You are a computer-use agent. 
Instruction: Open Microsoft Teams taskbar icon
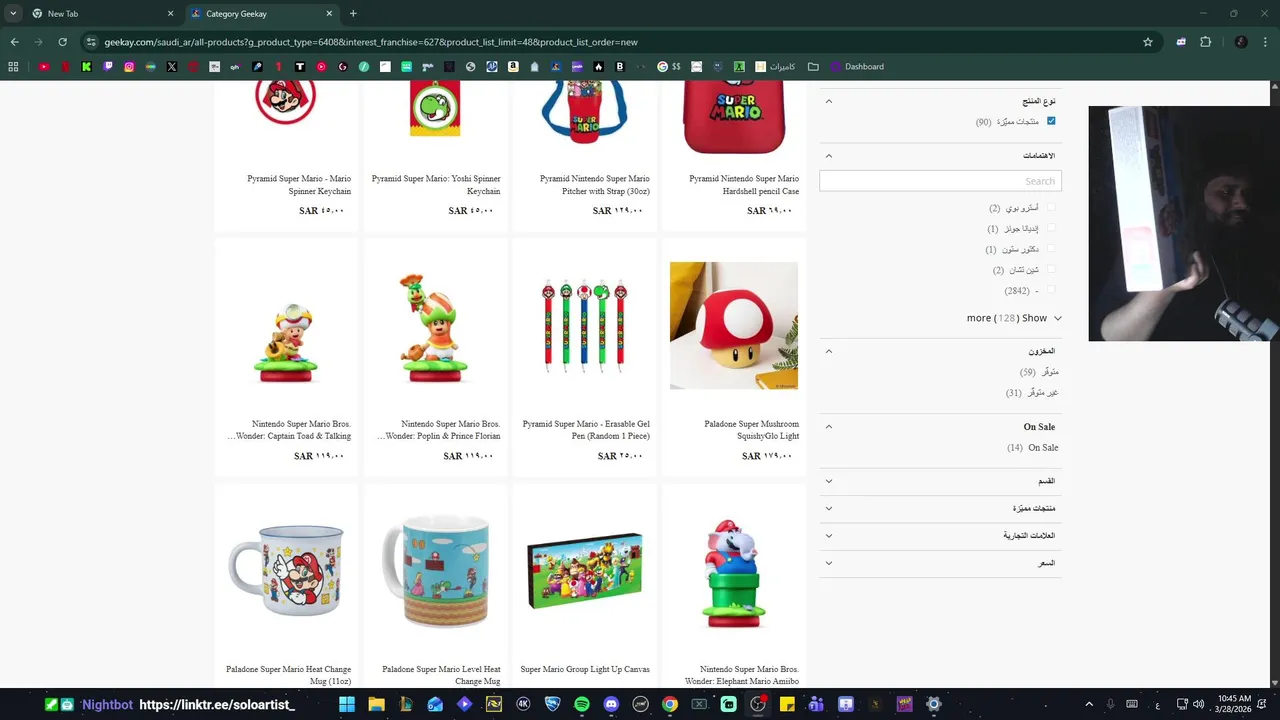point(816,704)
